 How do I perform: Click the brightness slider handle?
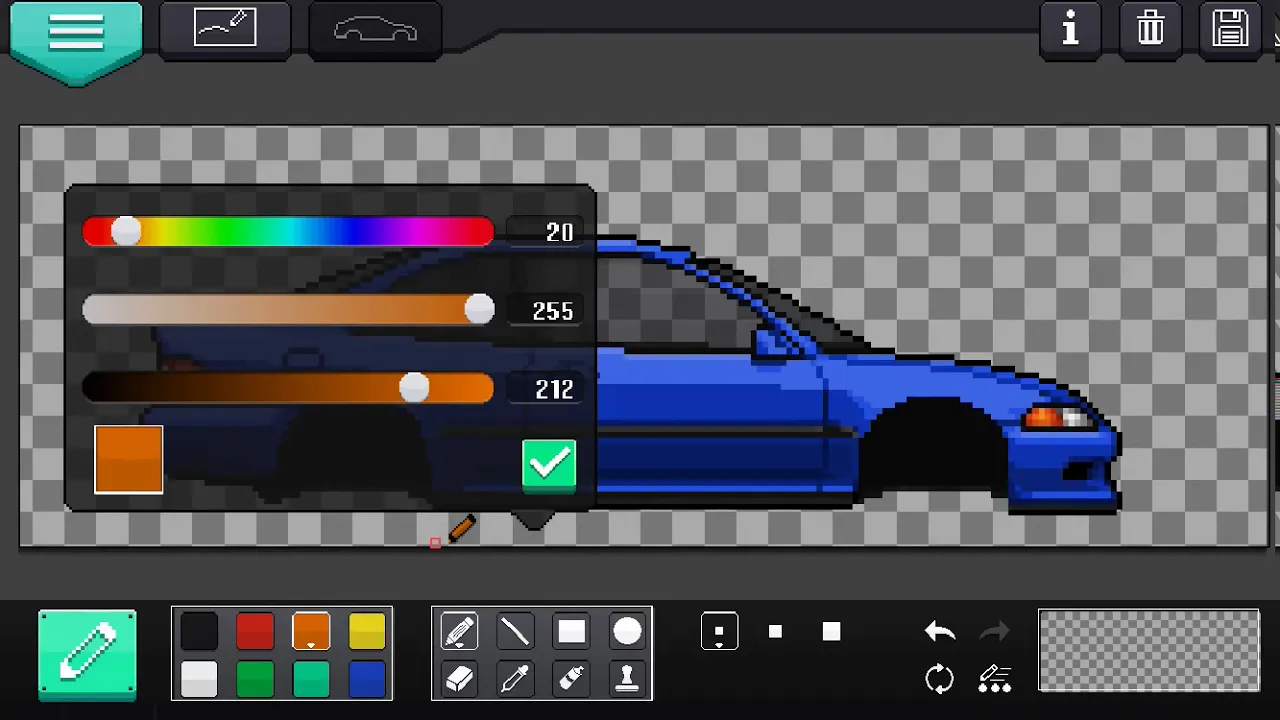pyautogui.click(x=414, y=388)
